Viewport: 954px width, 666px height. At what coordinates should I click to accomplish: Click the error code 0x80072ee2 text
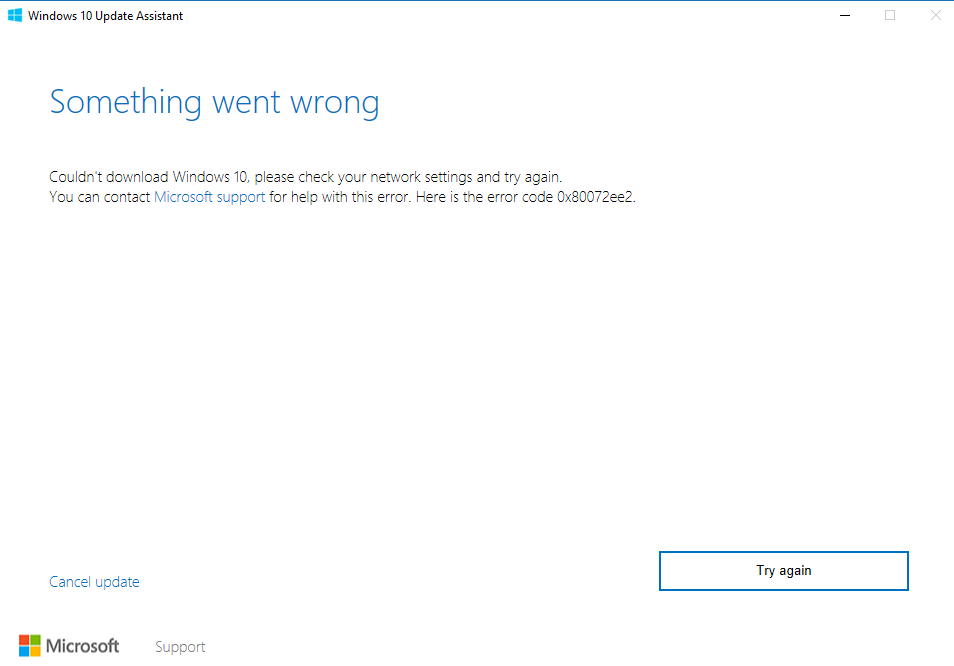(x=595, y=197)
